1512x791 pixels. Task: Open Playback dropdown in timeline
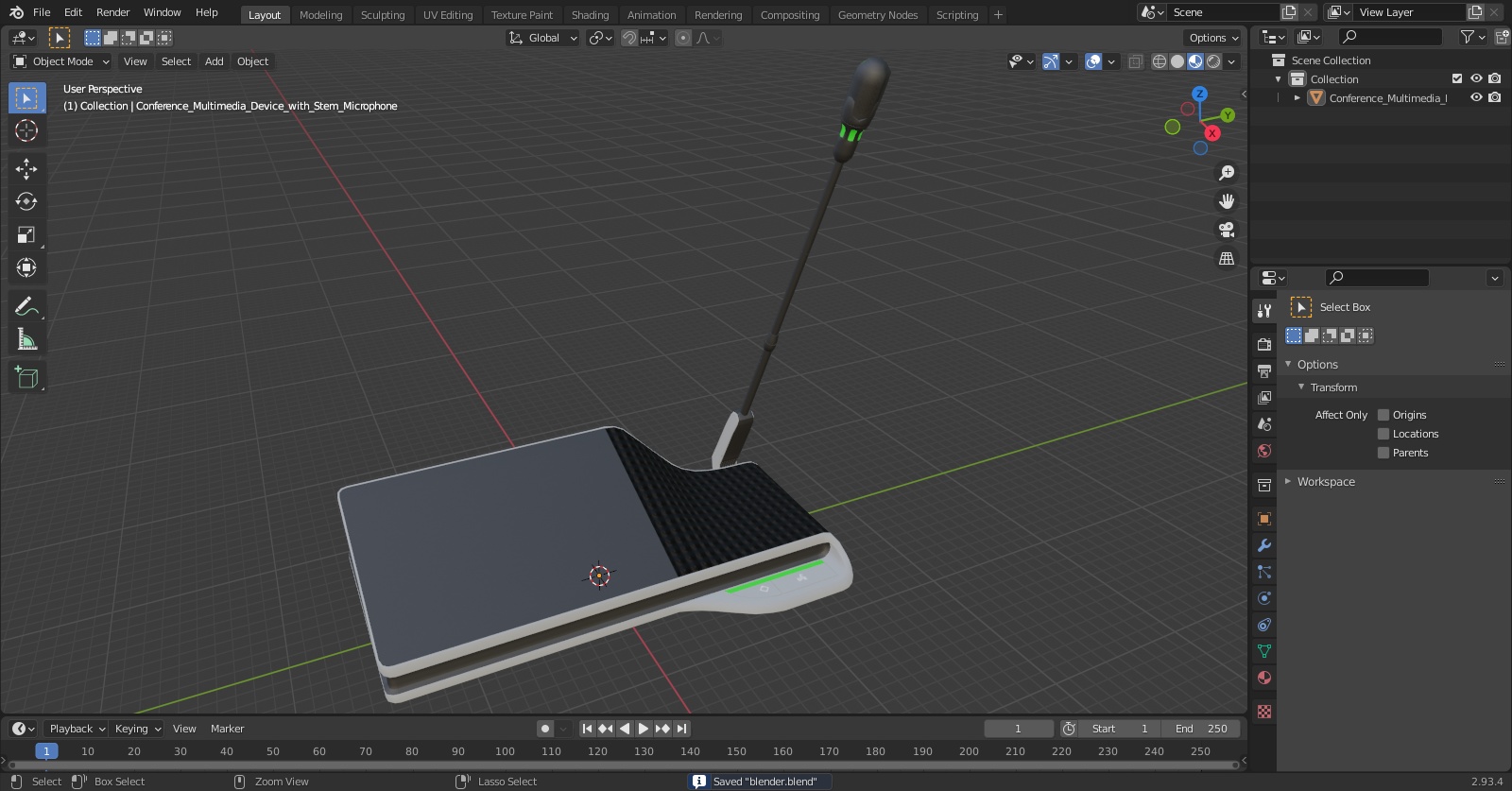pos(77,729)
